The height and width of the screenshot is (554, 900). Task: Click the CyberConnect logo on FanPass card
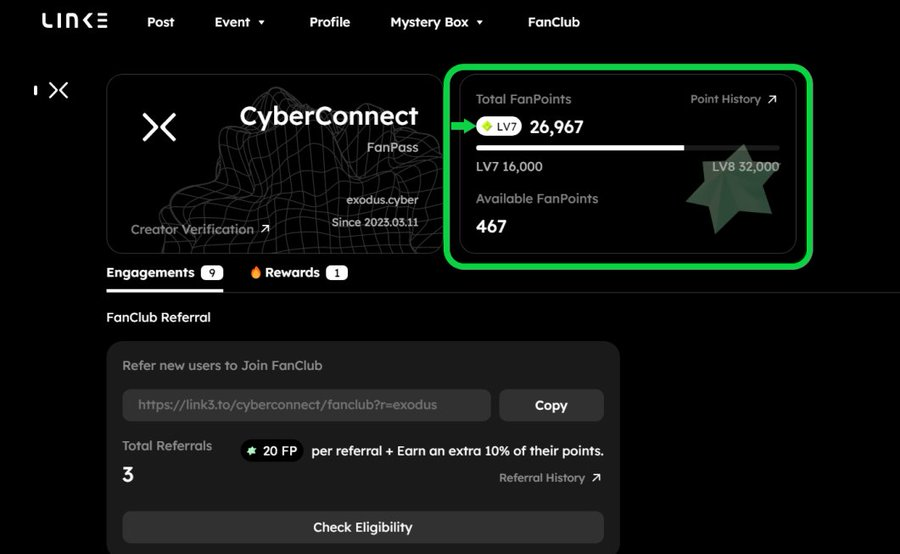160,127
